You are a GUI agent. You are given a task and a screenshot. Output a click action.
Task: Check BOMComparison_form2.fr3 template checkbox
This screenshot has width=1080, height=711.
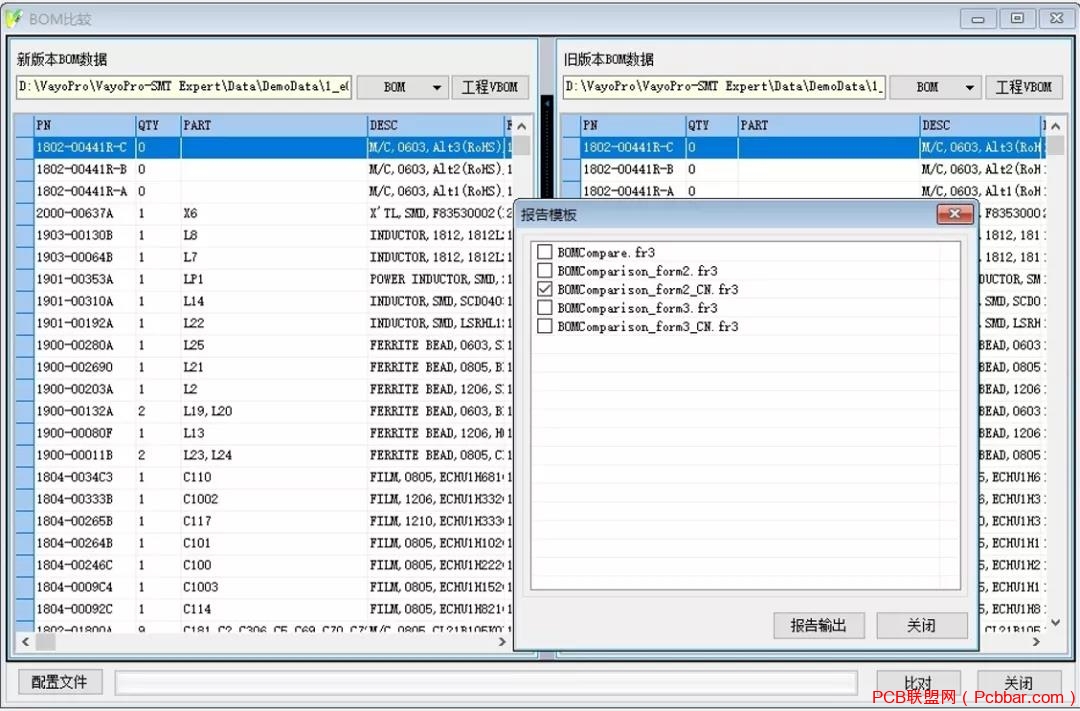[545, 271]
